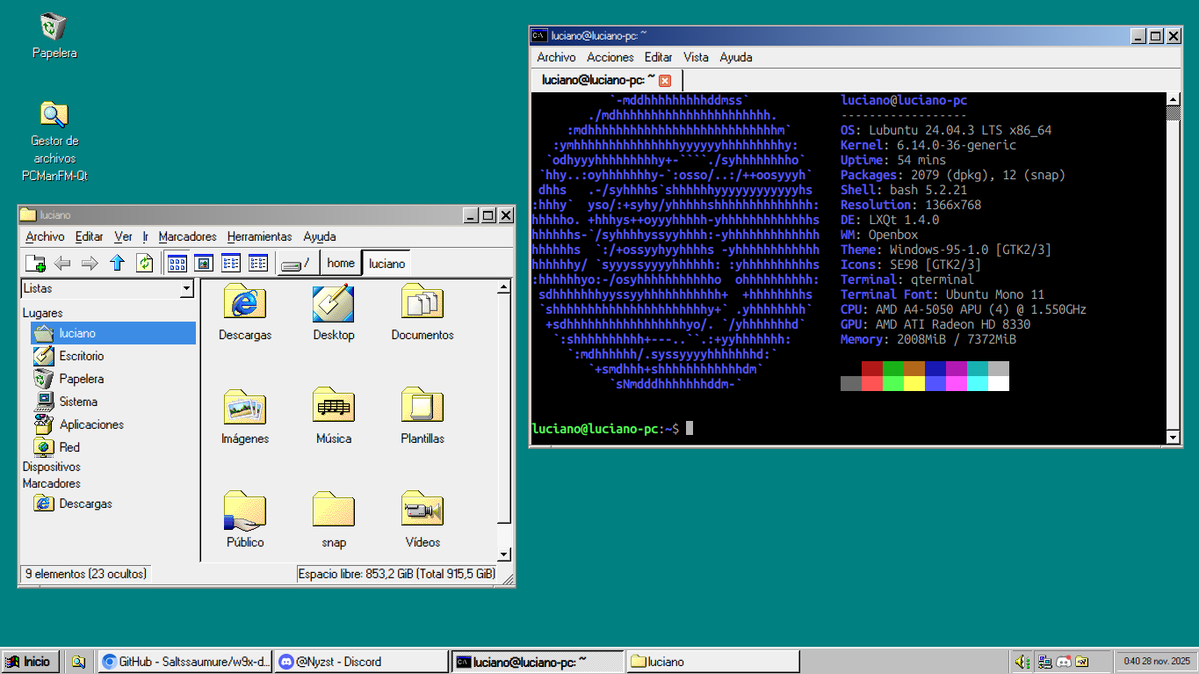1199x674 pixels.
Task: Open Discord tray icon
Action: click(x=1064, y=662)
